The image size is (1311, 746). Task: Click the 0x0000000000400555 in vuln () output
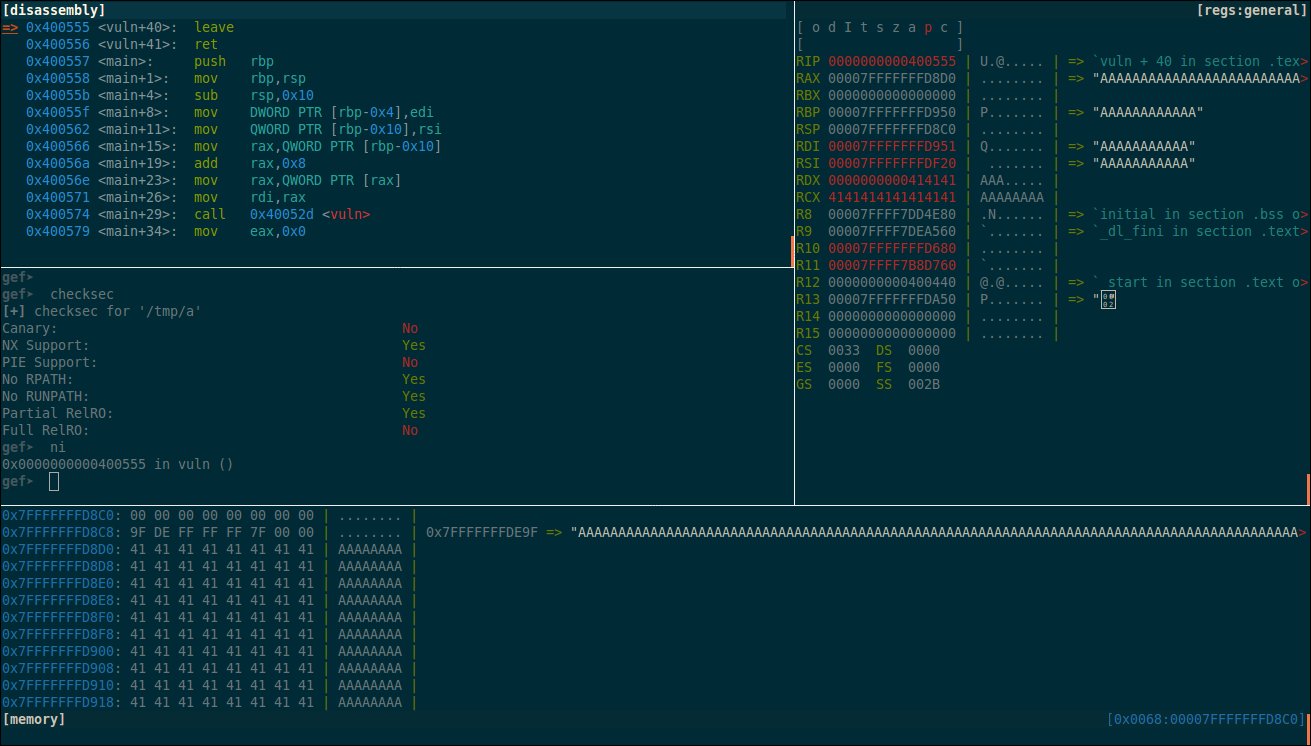tap(118, 464)
